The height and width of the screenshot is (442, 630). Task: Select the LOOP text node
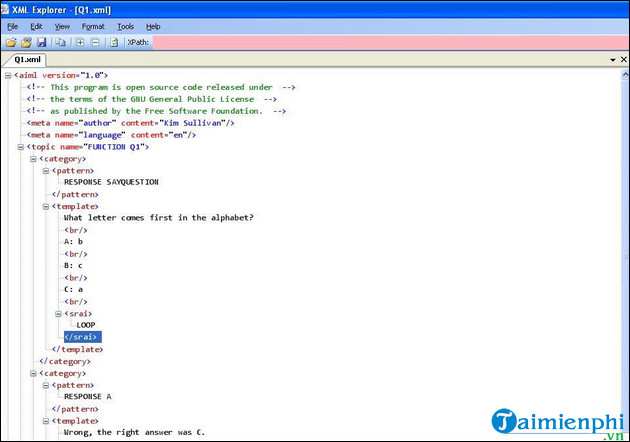pos(86,325)
